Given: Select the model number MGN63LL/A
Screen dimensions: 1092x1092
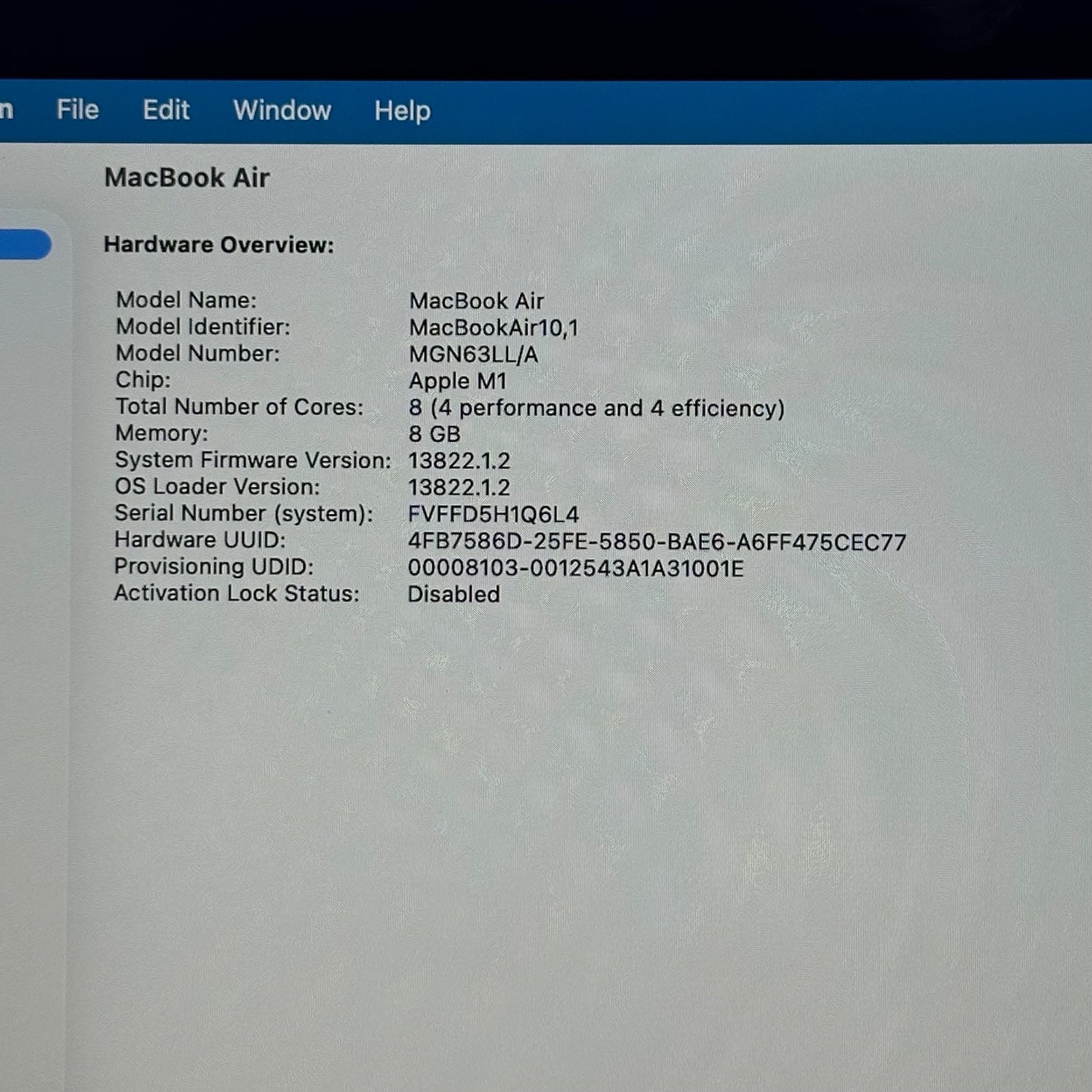Looking at the screenshot, I should [473, 355].
